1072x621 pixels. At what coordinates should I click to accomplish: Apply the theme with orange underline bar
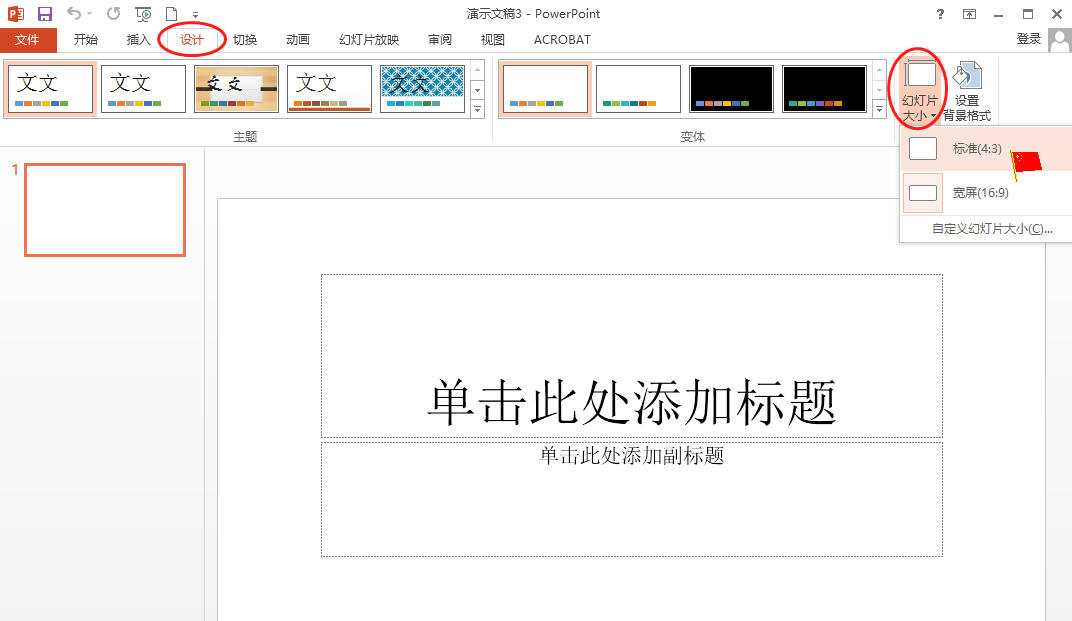[330, 89]
